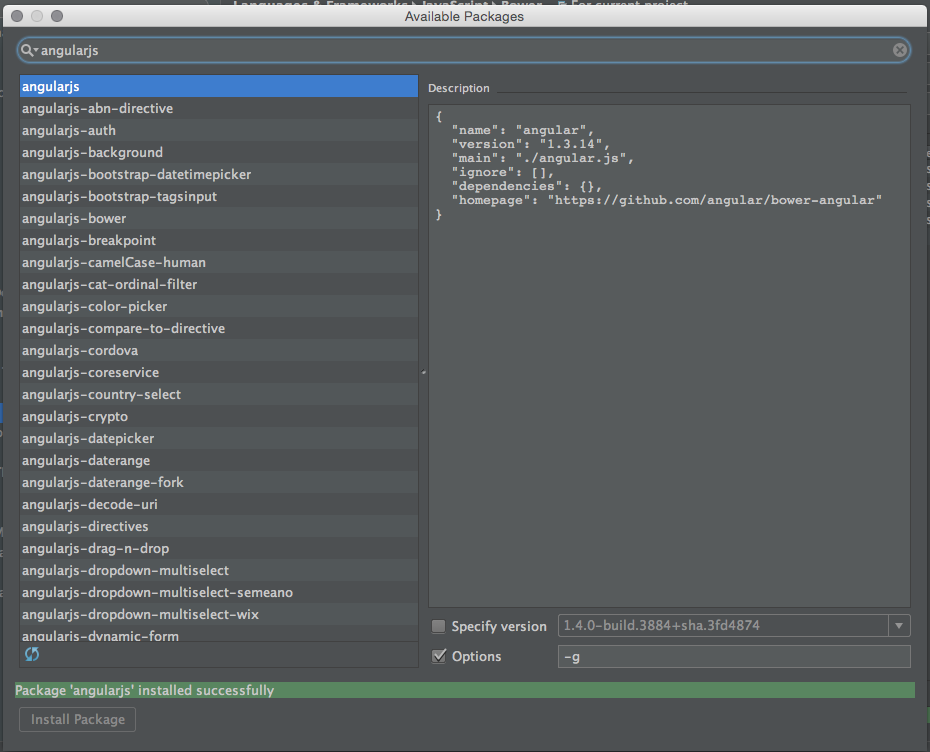Uncheck the Options checkbox
The image size is (930, 752).
click(439, 657)
